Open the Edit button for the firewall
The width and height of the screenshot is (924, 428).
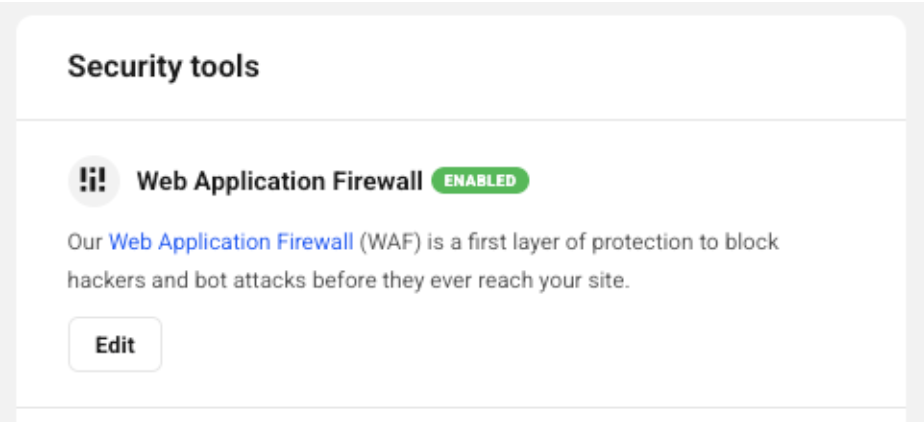pos(115,345)
